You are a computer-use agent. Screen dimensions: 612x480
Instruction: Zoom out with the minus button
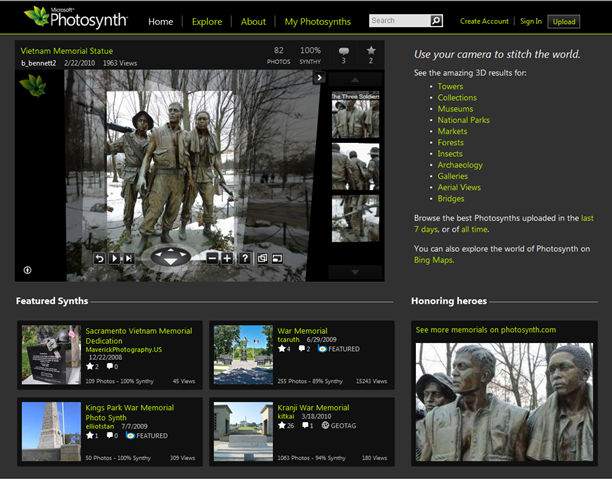click(212, 258)
